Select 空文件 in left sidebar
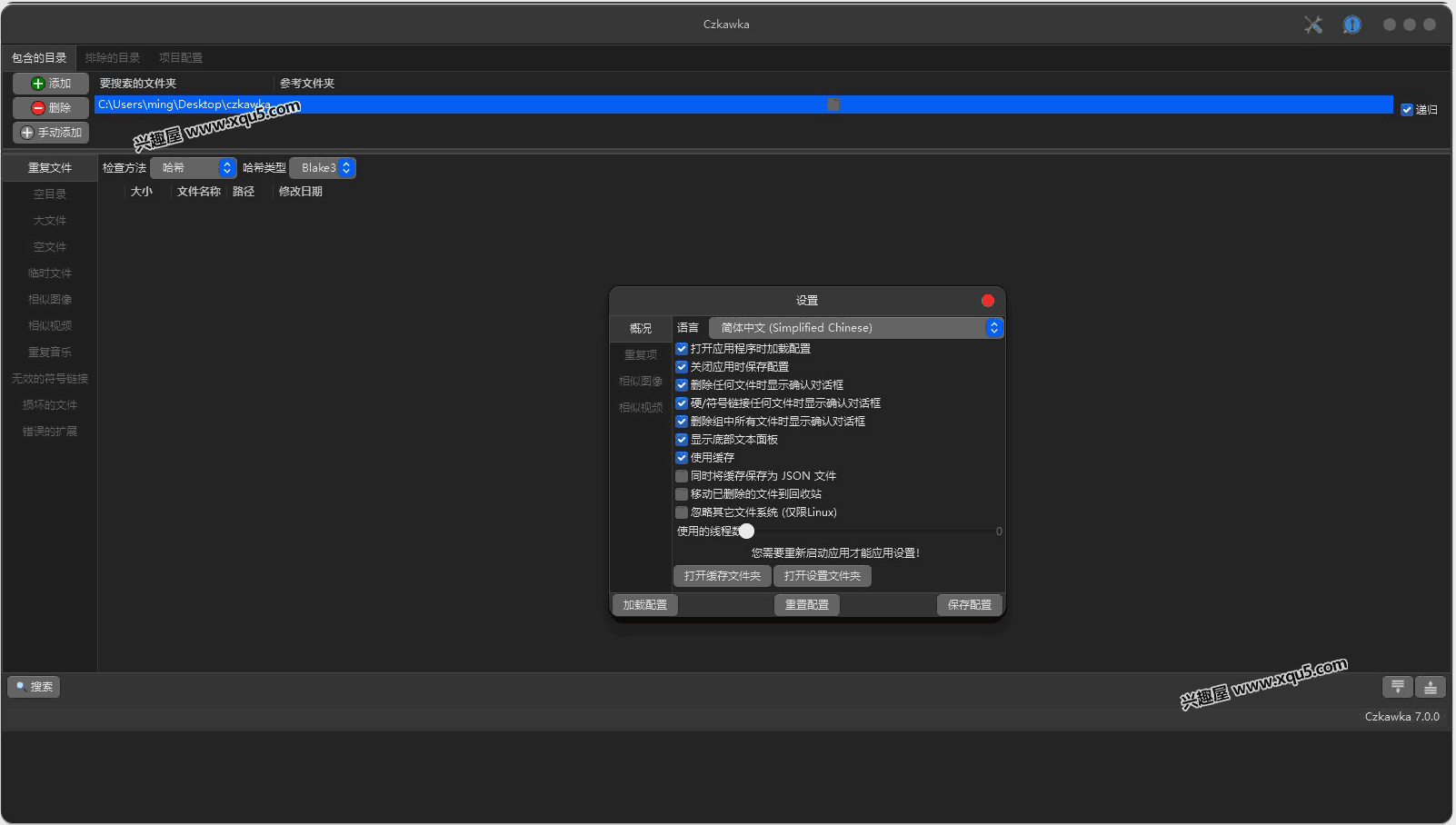This screenshot has height=825, width=1456. (x=50, y=247)
